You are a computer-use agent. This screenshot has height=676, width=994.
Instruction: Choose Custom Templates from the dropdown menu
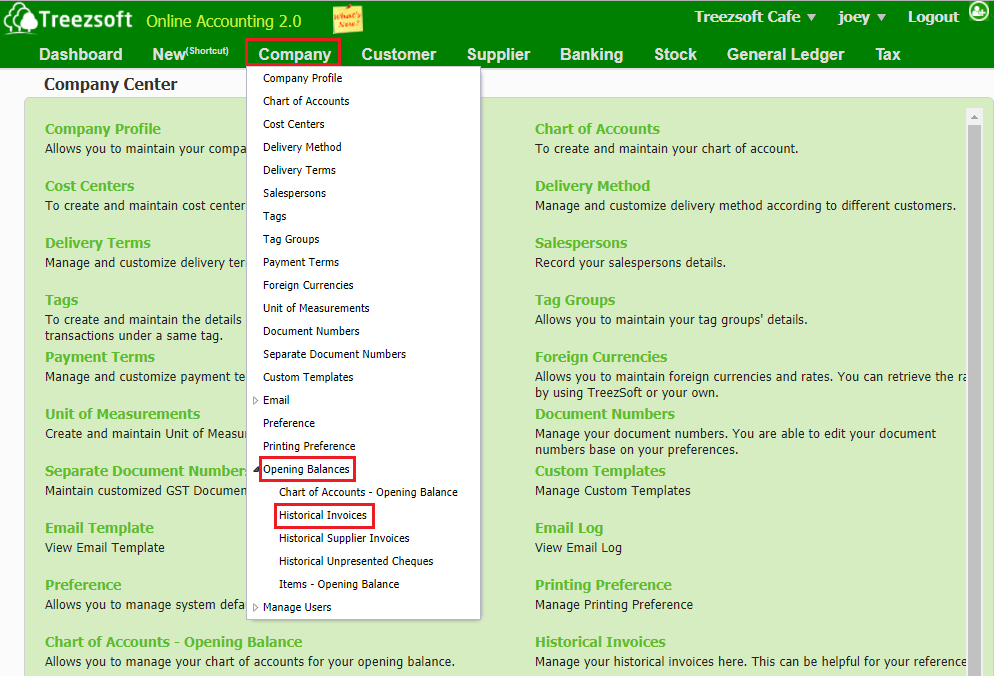[x=308, y=377]
